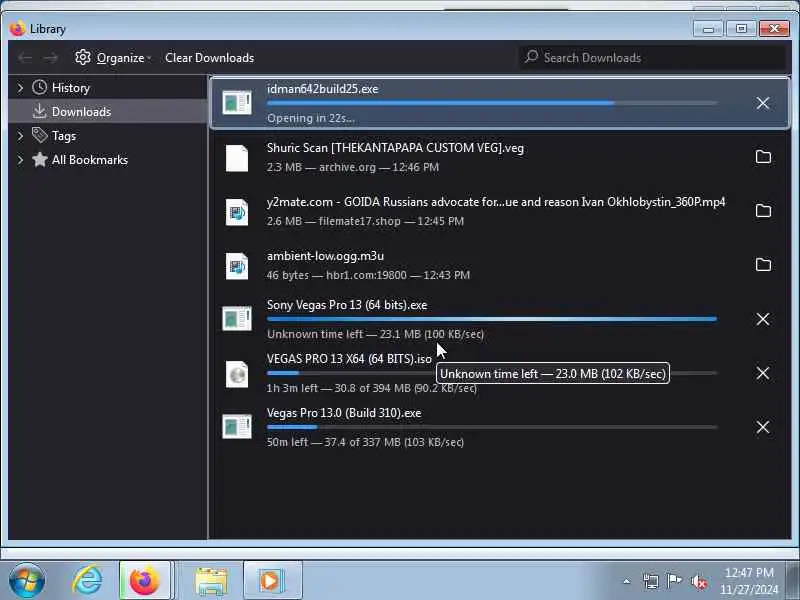This screenshot has width=800, height=600.
Task: Click the blank file icon of Shuric Scan veg
Action: click(x=237, y=158)
